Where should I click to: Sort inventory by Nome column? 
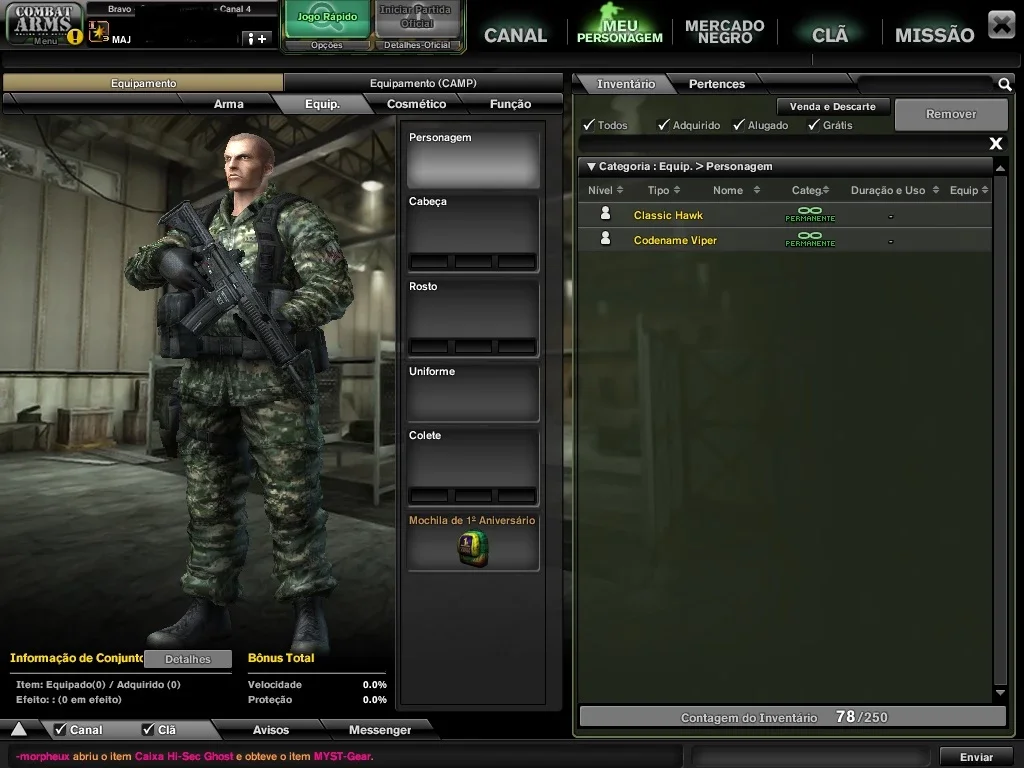(737, 190)
